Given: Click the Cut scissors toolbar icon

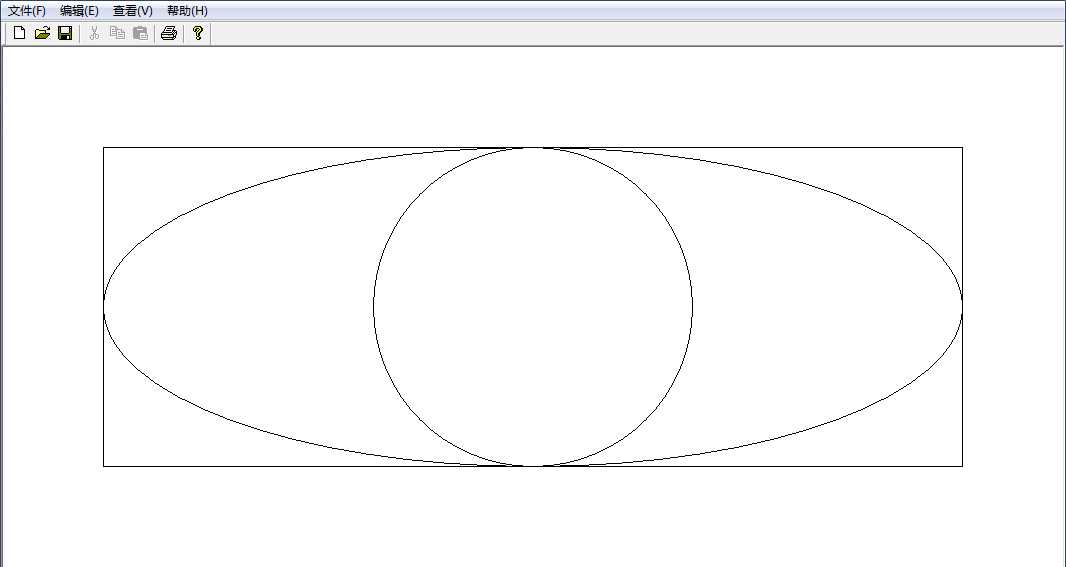Looking at the screenshot, I should [94, 33].
